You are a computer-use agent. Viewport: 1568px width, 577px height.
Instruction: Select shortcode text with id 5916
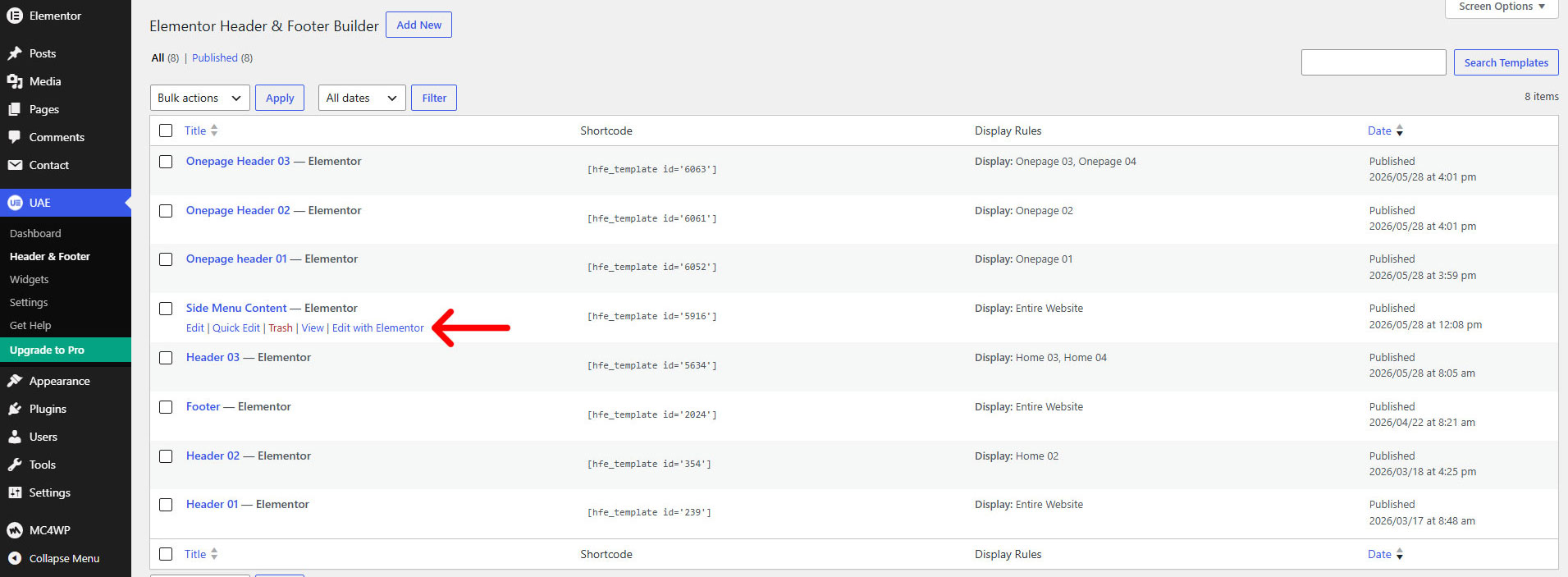pyautogui.click(x=651, y=316)
